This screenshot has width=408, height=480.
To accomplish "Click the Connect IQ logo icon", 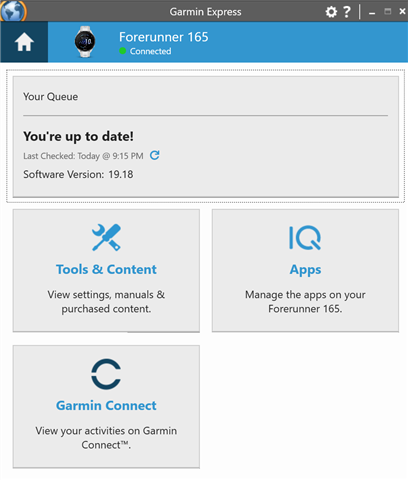I will pos(305,238).
